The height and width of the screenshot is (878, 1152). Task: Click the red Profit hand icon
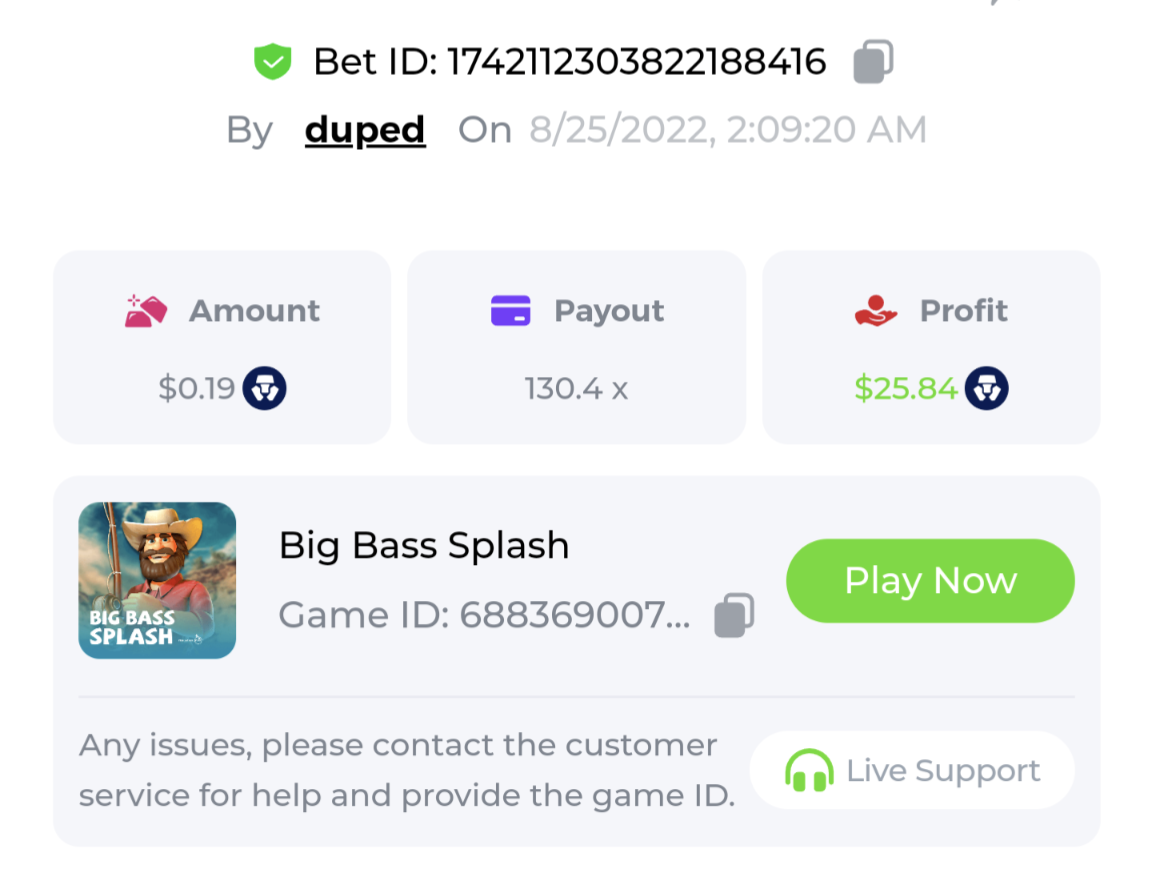coord(876,311)
